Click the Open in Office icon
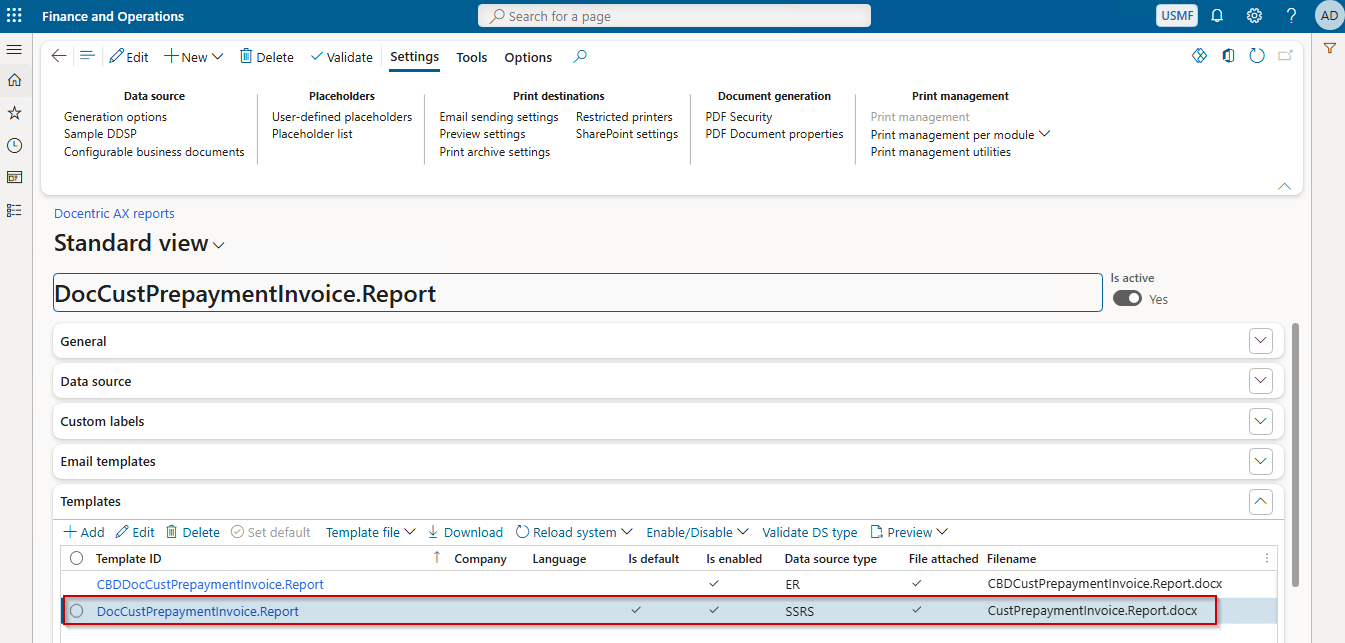Viewport: 1345px width, 643px height. point(1228,56)
